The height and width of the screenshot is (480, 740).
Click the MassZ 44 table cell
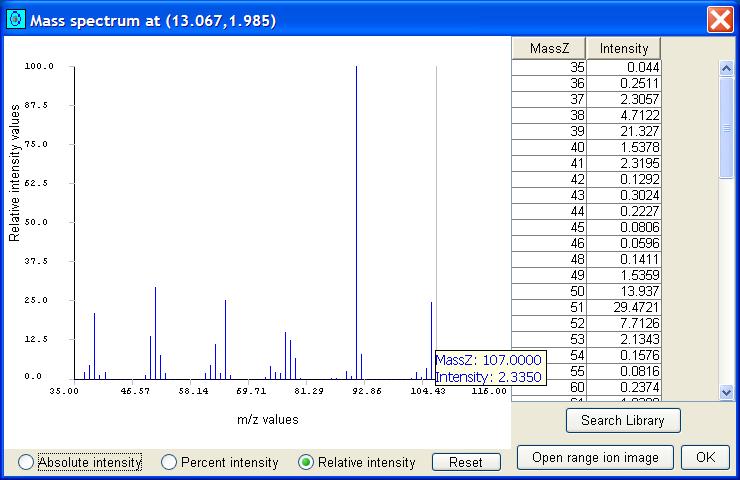tap(549, 211)
